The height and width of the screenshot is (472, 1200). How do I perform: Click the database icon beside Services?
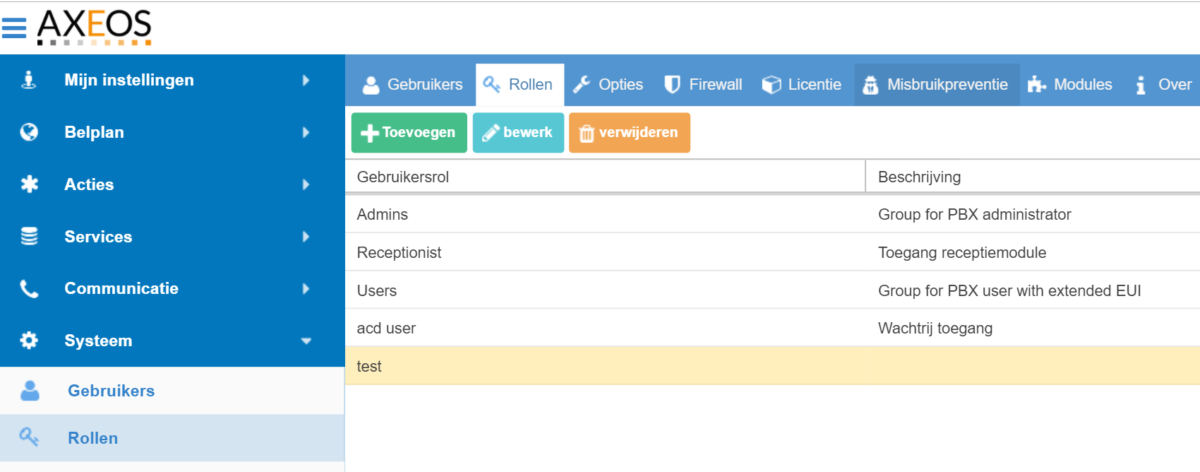(x=29, y=237)
